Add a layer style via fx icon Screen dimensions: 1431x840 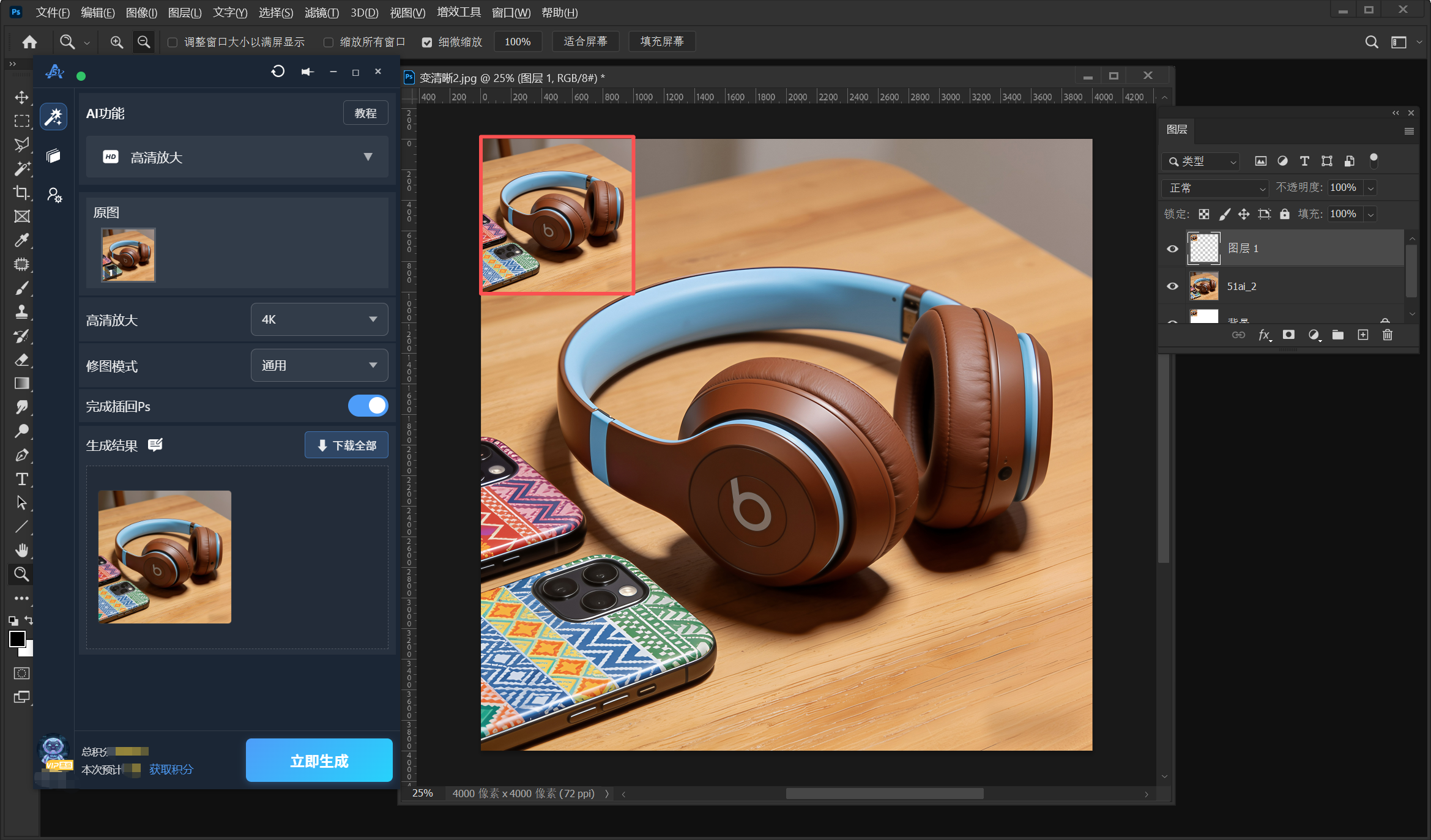click(x=1264, y=335)
